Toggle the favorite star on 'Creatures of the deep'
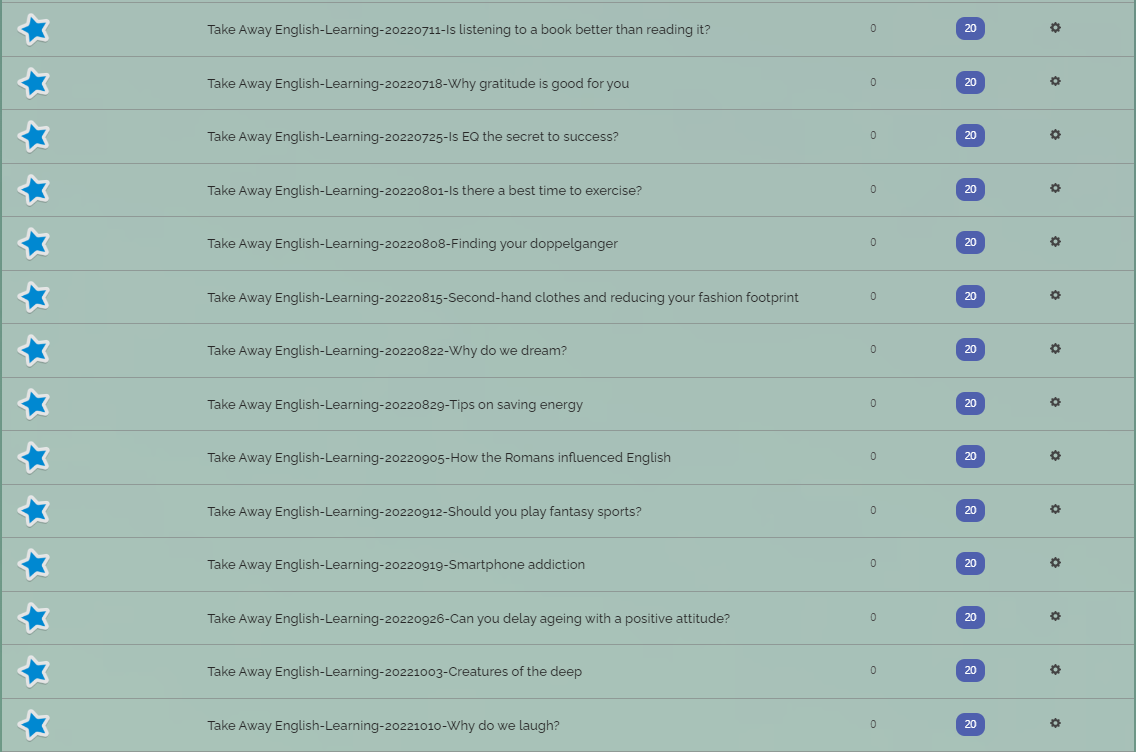The image size is (1136, 752). [x=33, y=672]
